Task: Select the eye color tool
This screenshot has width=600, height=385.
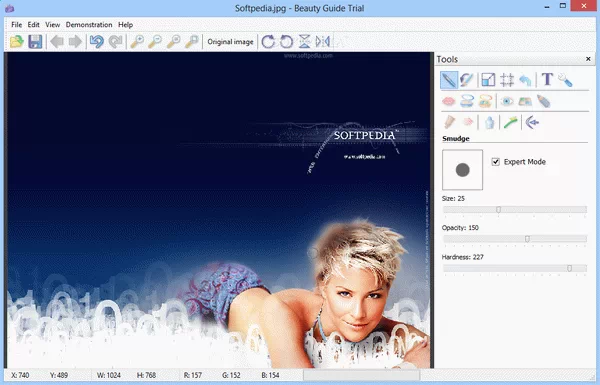Action: click(x=507, y=101)
